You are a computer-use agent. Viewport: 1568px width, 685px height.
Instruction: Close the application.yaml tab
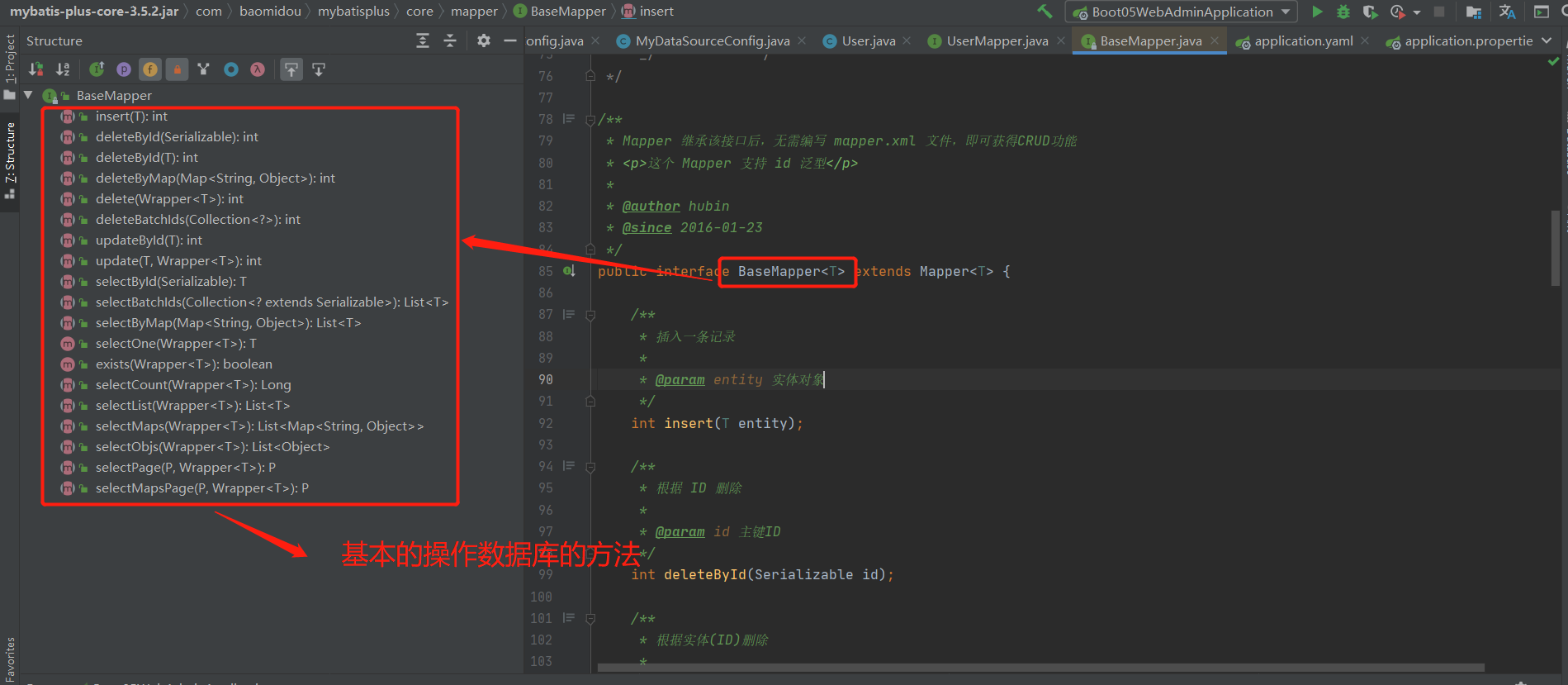tap(1365, 40)
